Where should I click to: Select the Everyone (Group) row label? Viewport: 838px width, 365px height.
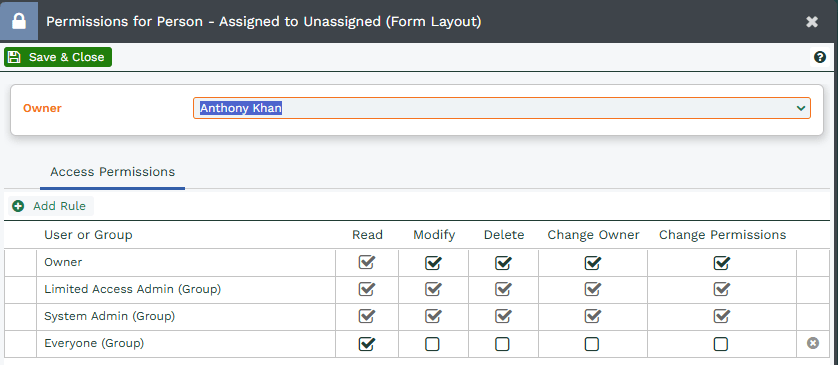pyautogui.click(x=94, y=344)
